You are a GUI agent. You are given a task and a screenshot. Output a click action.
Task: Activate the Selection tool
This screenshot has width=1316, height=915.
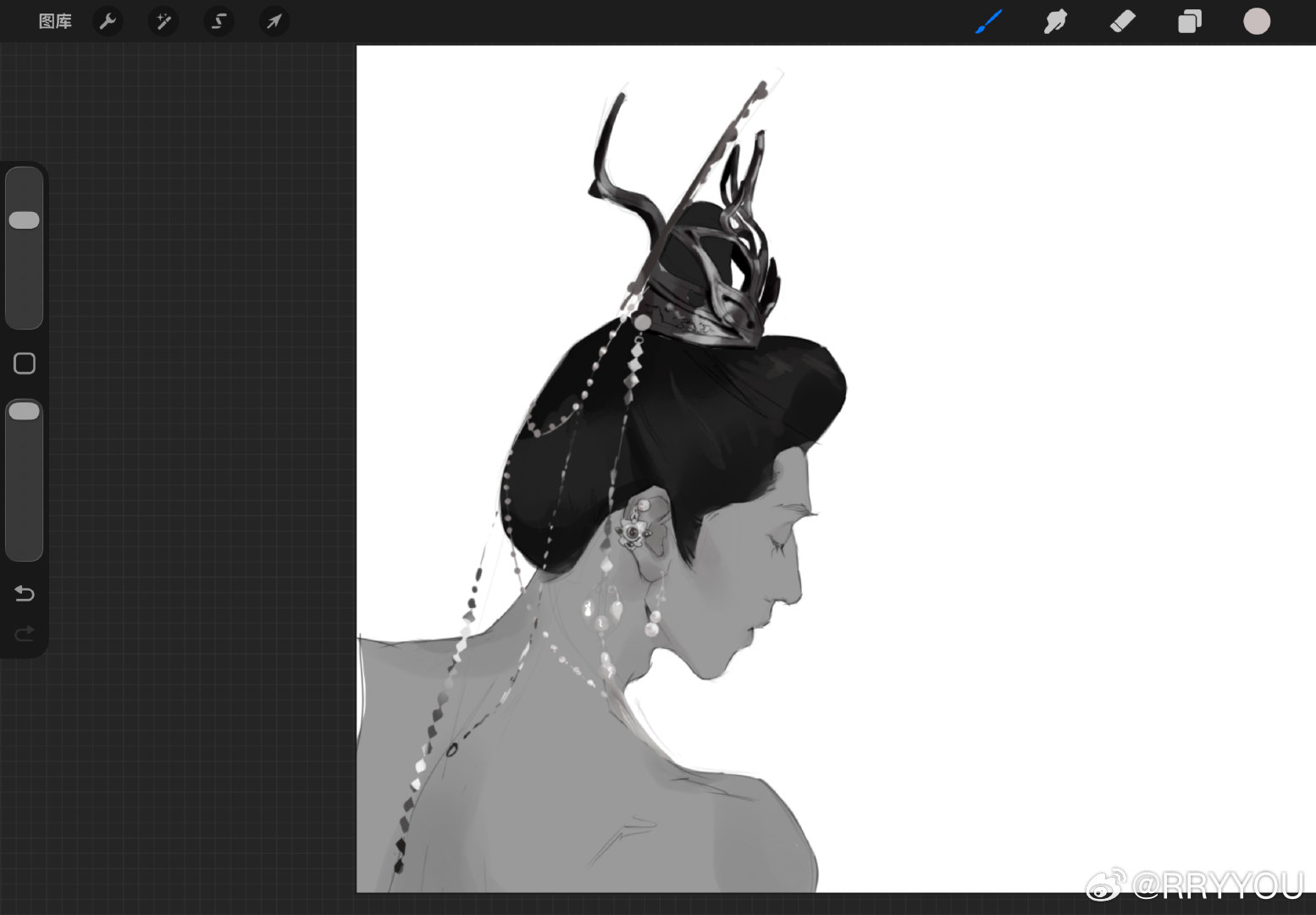point(219,21)
